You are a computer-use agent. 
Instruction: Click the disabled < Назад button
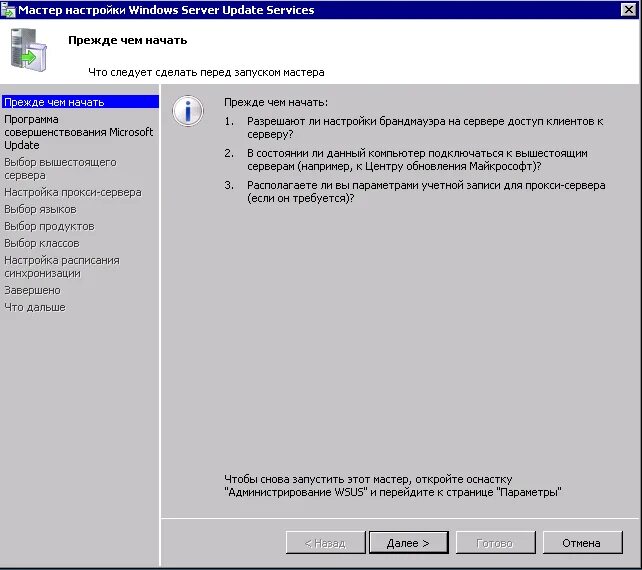coord(326,543)
